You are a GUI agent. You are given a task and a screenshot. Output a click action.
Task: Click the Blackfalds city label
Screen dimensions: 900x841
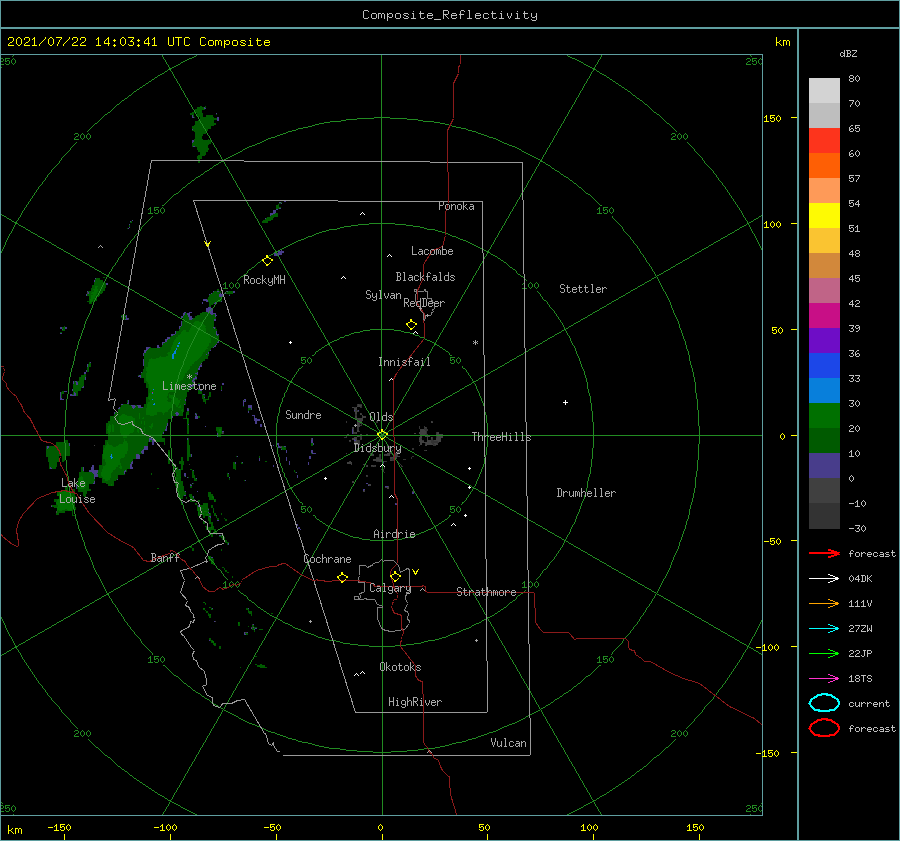pyautogui.click(x=425, y=277)
